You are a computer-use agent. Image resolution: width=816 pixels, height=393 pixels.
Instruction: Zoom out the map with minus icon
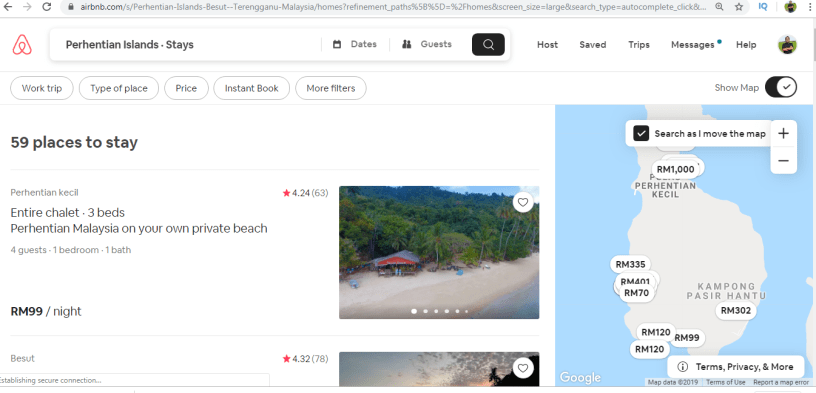point(783,160)
